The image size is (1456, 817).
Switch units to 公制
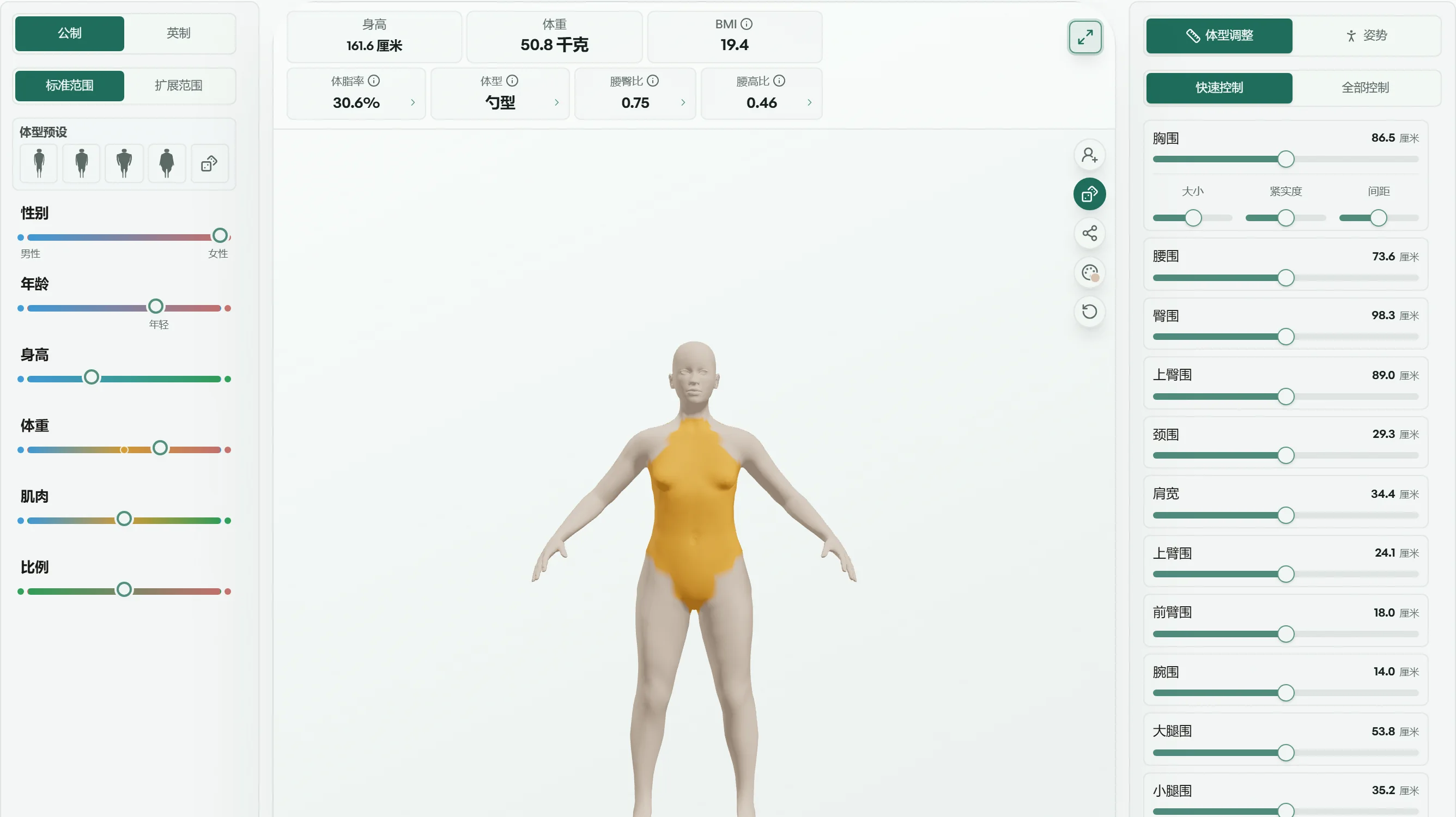tap(70, 33)
